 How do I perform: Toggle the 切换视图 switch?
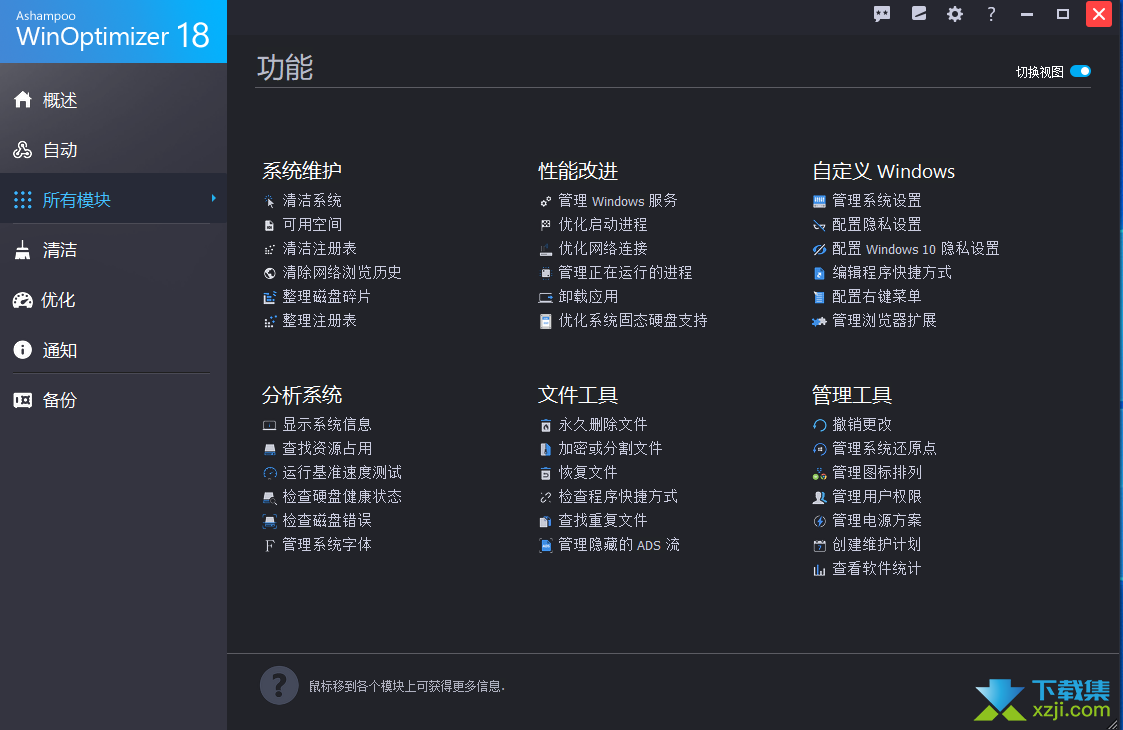tap(1080, 71)
